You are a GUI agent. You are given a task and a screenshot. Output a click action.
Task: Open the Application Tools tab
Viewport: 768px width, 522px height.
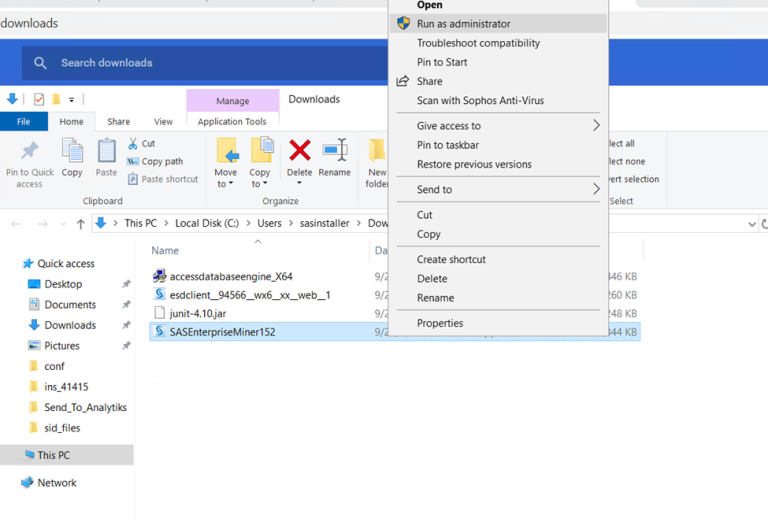(232, 121)
